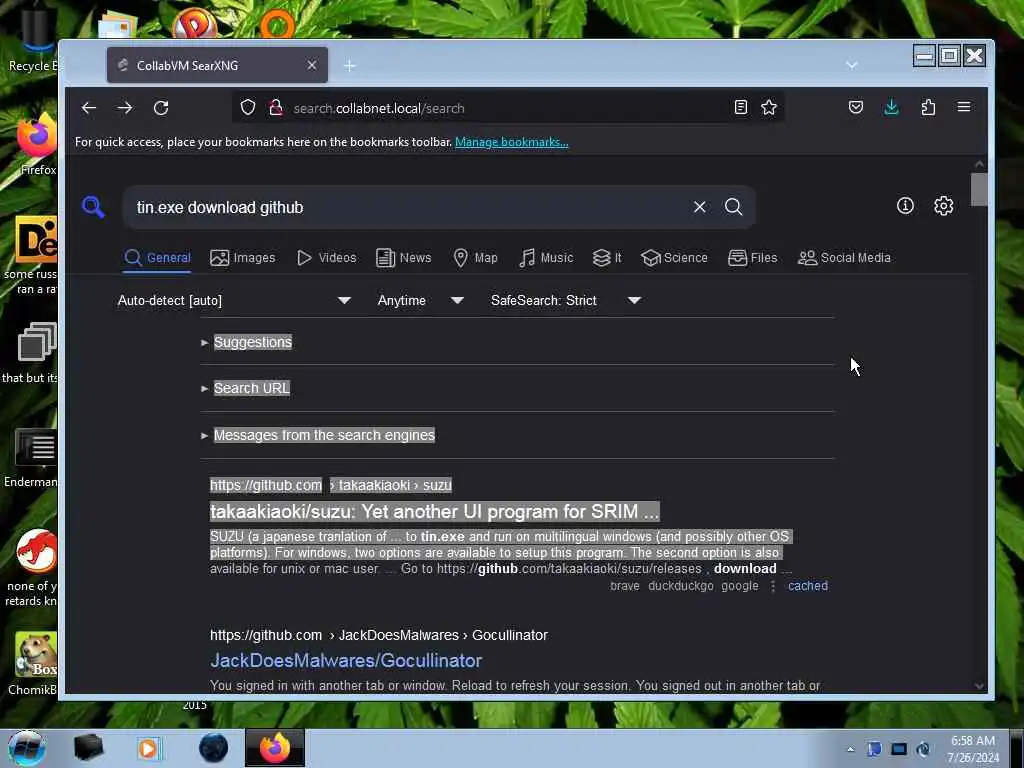Switch to the Science category
Viewport: 1024px width, 768px height.
tap(674, 258)
